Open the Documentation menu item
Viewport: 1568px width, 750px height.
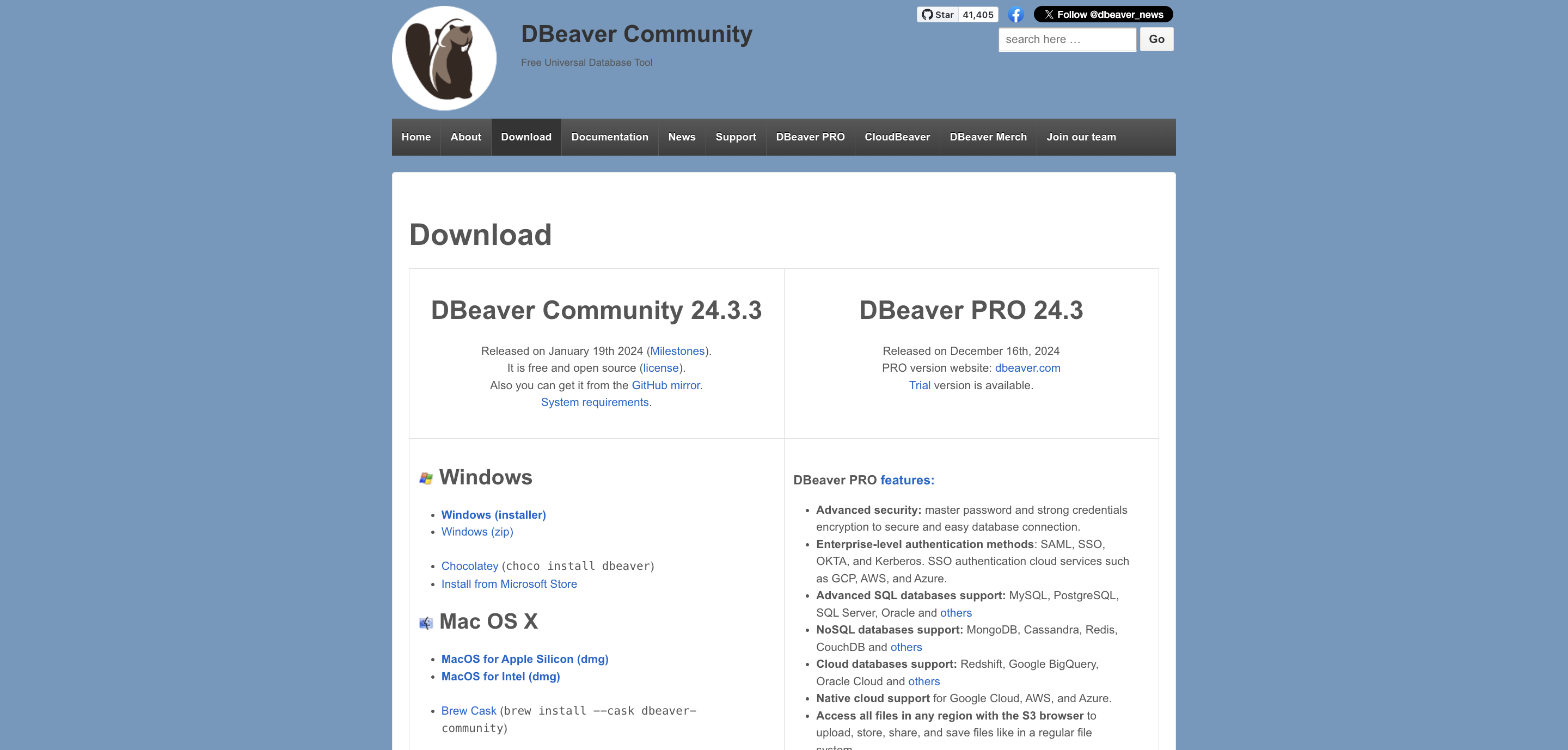point(609,137)
